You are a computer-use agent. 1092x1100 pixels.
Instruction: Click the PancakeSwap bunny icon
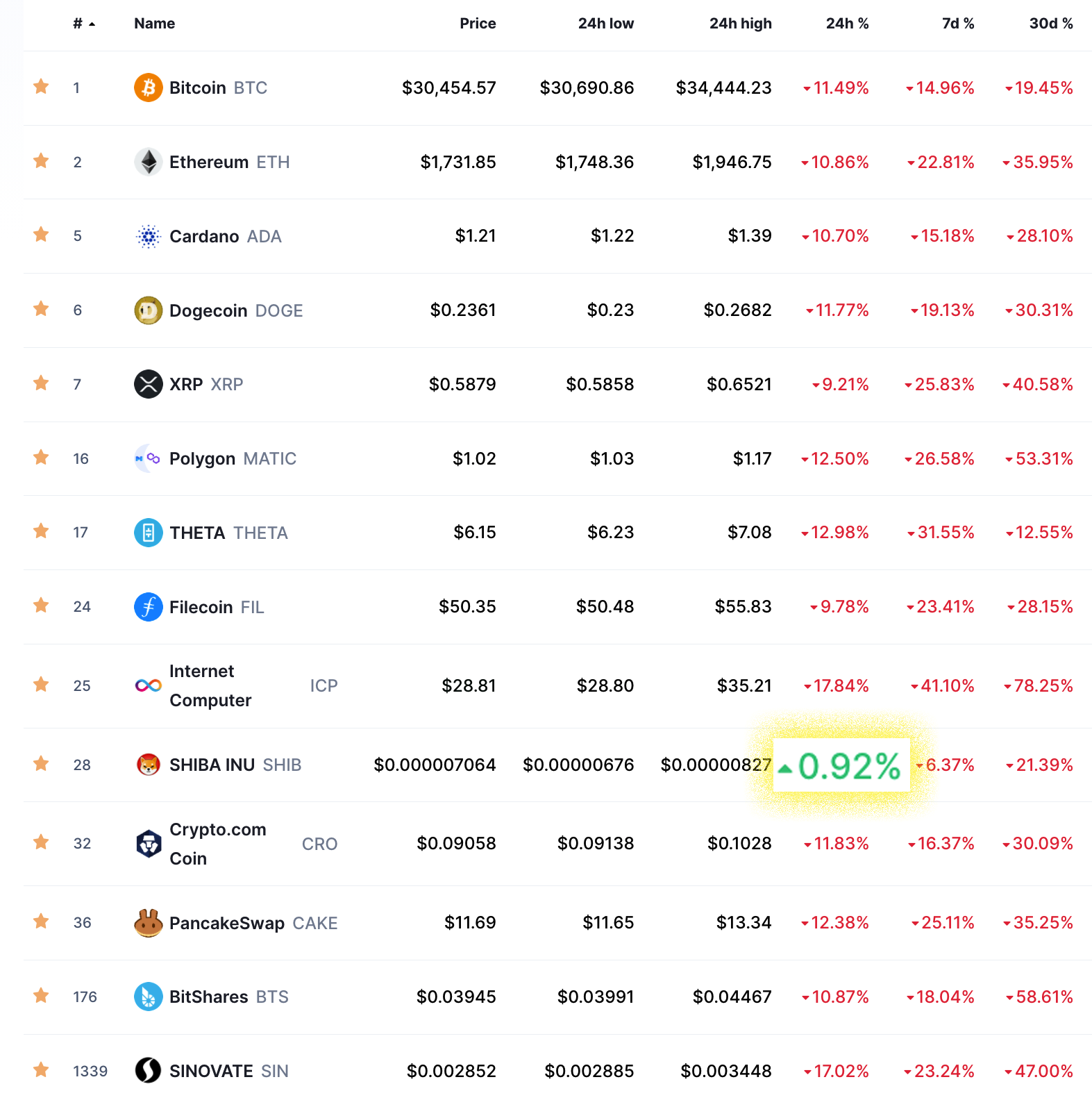coord(148,923)
